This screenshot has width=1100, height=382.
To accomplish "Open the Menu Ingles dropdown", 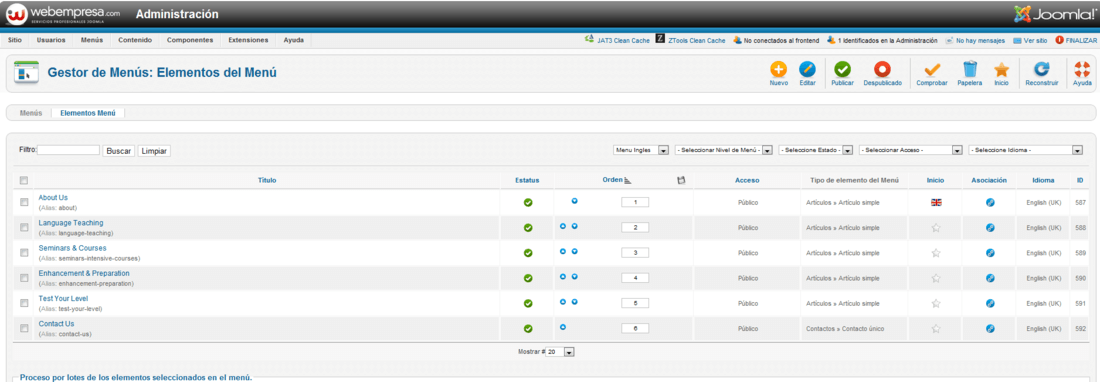I will (x=640, y=150).
